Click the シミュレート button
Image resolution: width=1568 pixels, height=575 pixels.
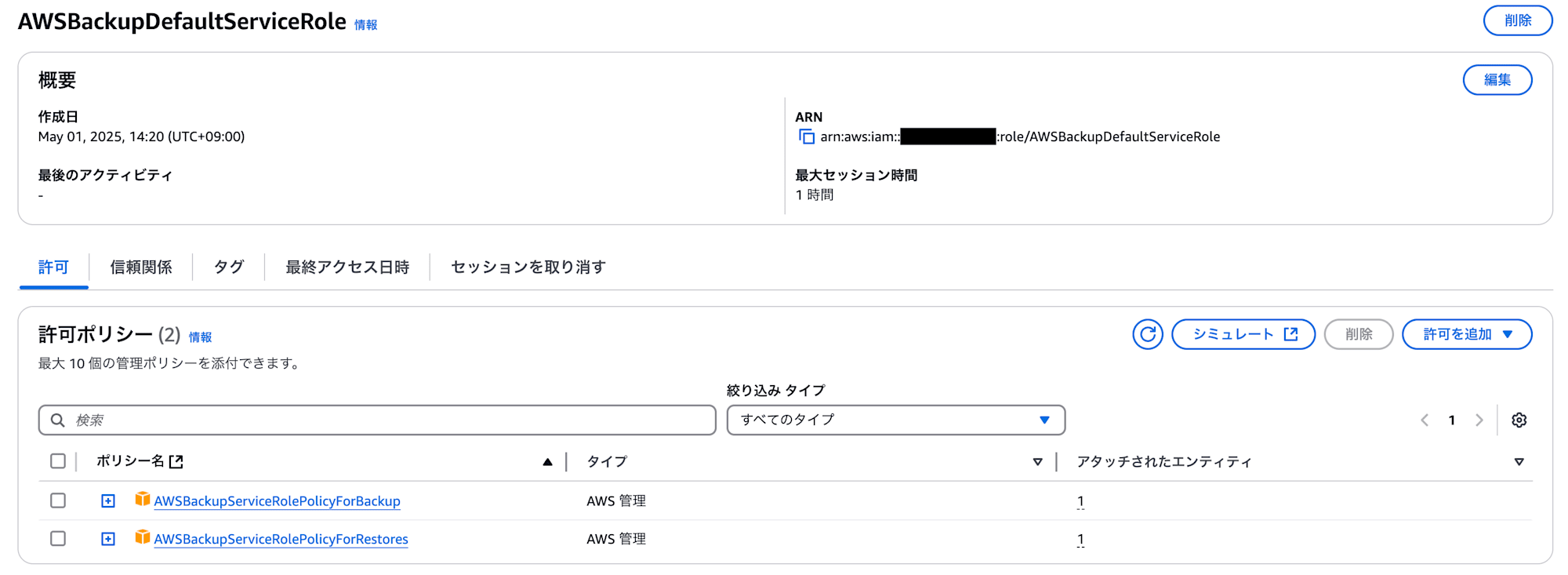[x=1243, y=334]
